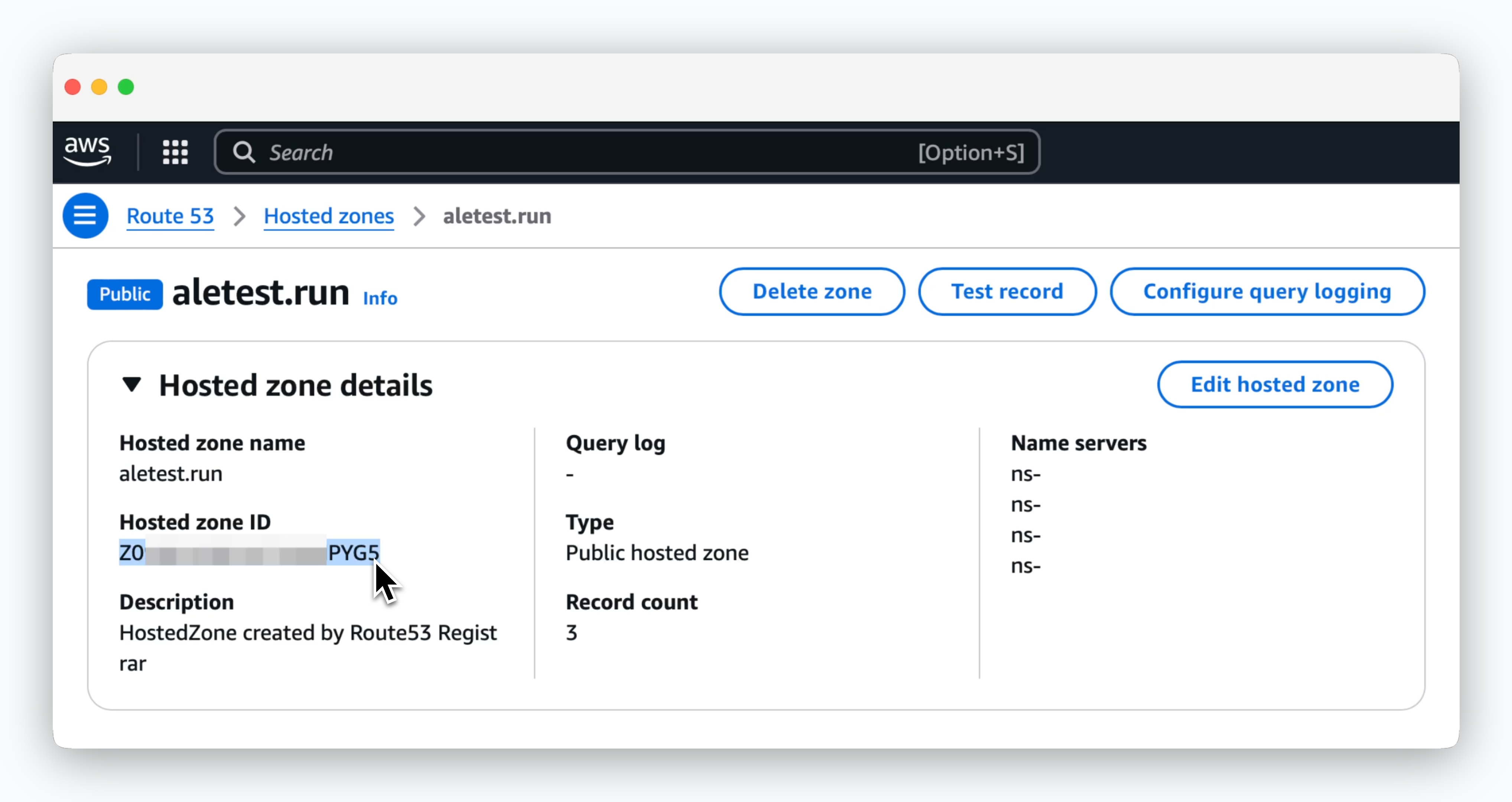Open the side navigation hamburger menu
This screenshot has width=1512, height=802.
pyautogui.click(x=86, y=216)
